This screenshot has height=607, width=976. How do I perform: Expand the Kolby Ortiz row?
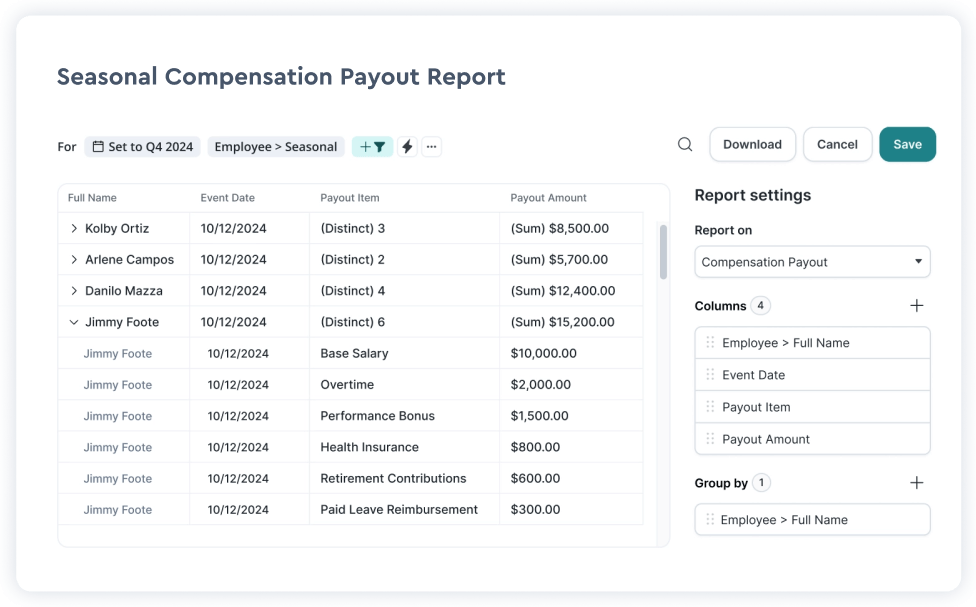pyautogui.click(x=74, y=229)
